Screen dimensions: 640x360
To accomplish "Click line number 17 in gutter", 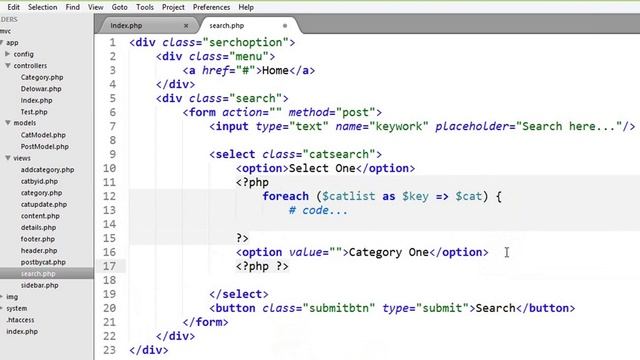I will pyautogui.click(x=109, y=266).
